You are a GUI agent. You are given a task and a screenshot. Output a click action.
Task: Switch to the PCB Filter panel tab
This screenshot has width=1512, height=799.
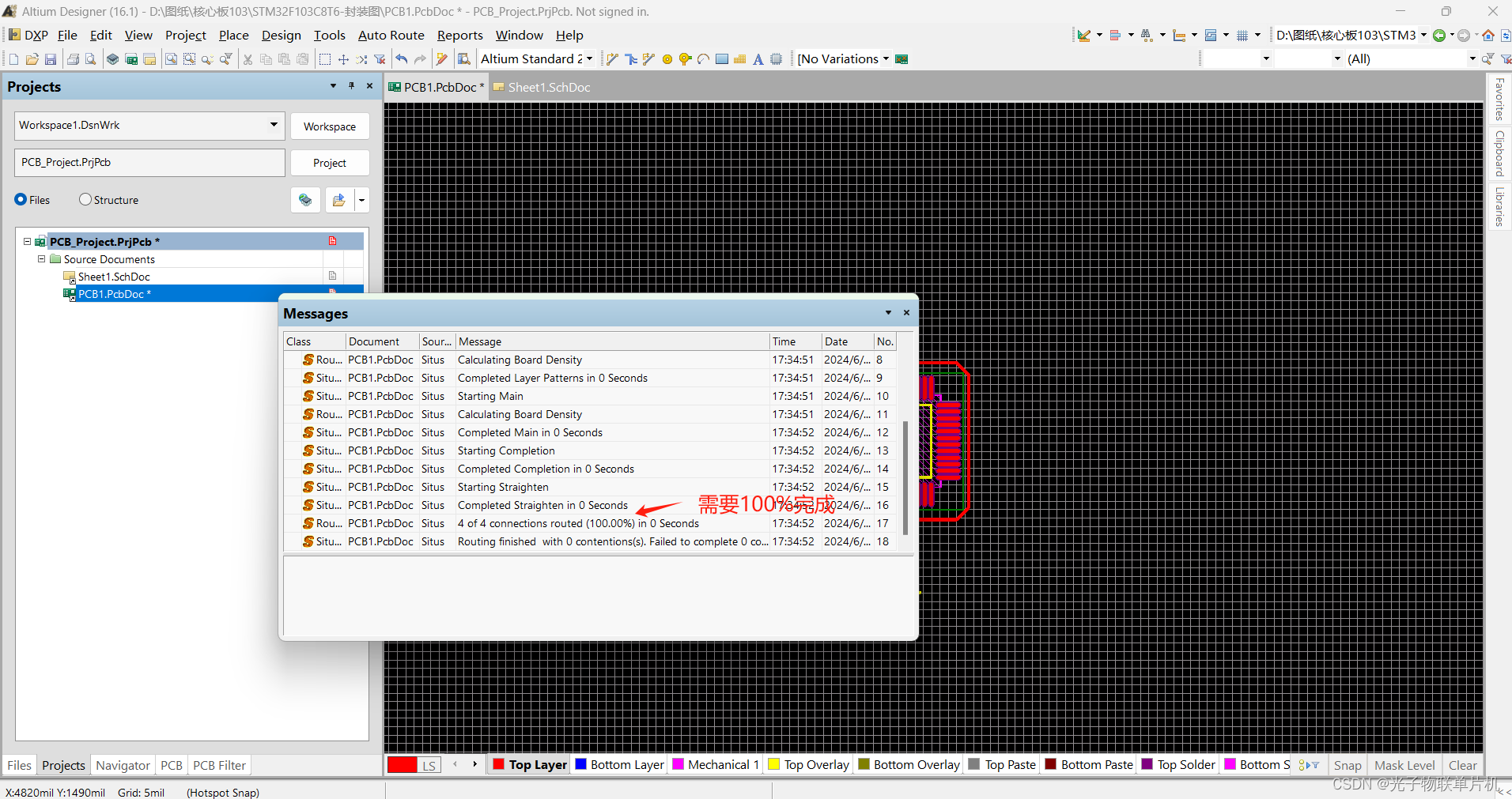click(x=219, y=765)
